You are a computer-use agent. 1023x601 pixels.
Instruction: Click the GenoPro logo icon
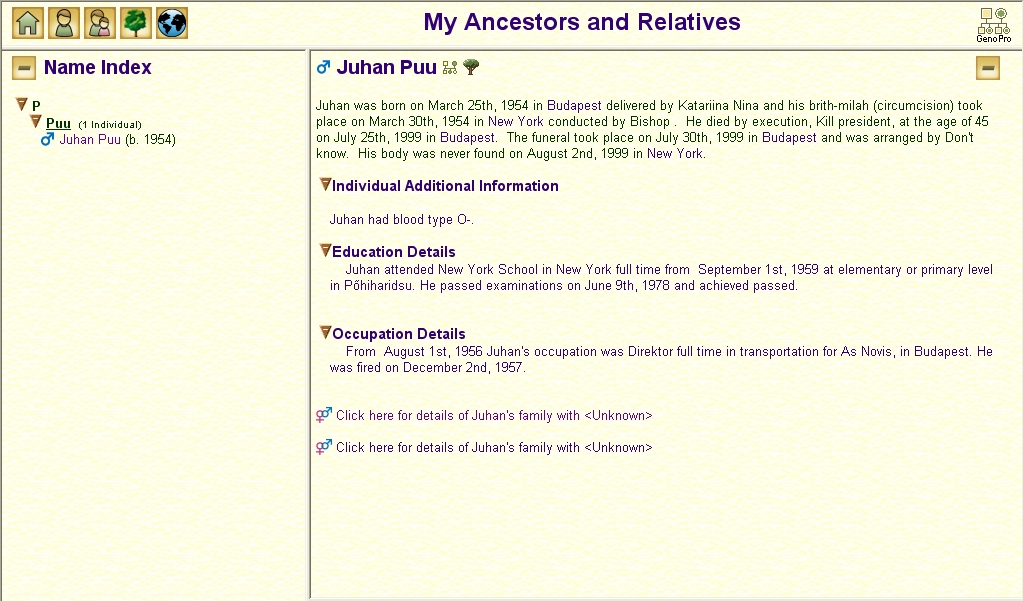[x=993, y=24]
